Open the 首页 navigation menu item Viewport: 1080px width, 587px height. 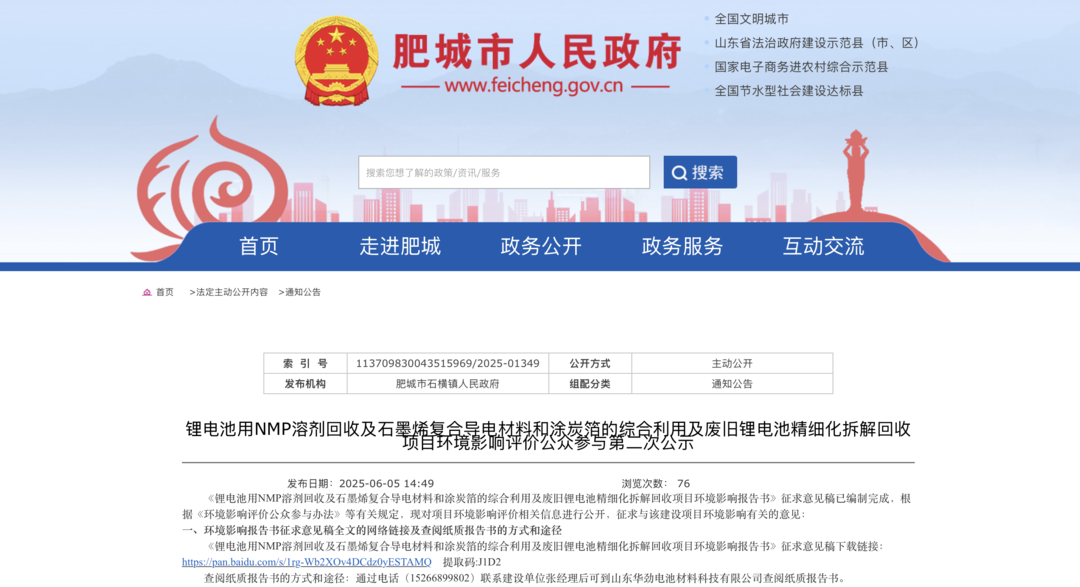259,246
